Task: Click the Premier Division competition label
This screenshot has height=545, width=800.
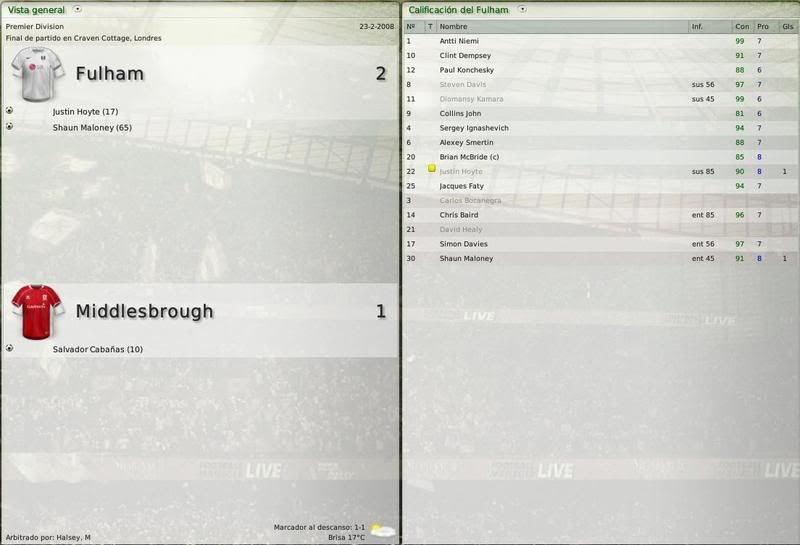Action: coord(35,27)
